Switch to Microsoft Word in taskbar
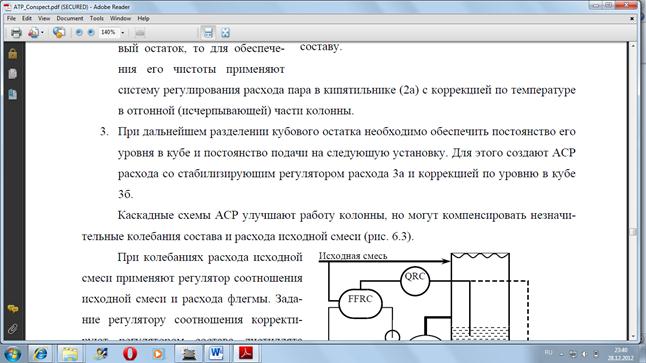 pyautogui.click(x=216, y=354)
